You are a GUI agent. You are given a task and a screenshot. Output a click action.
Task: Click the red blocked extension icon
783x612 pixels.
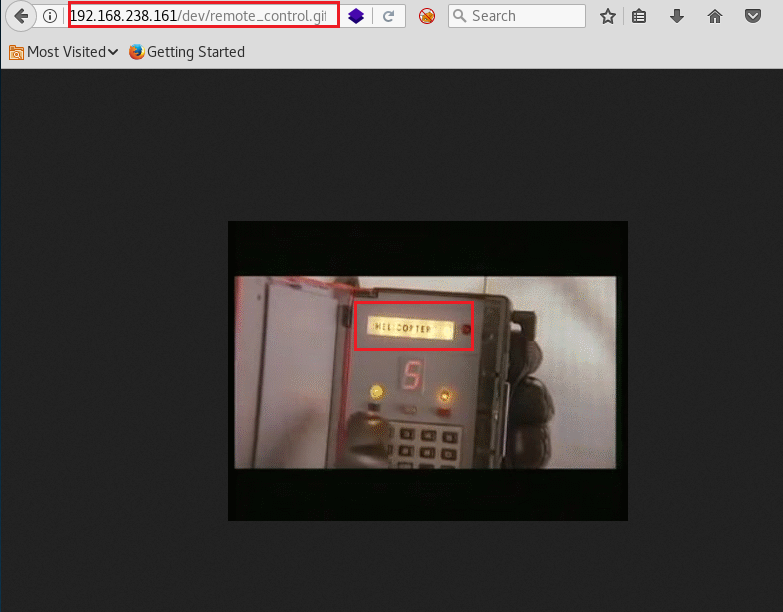pos(426,16)
